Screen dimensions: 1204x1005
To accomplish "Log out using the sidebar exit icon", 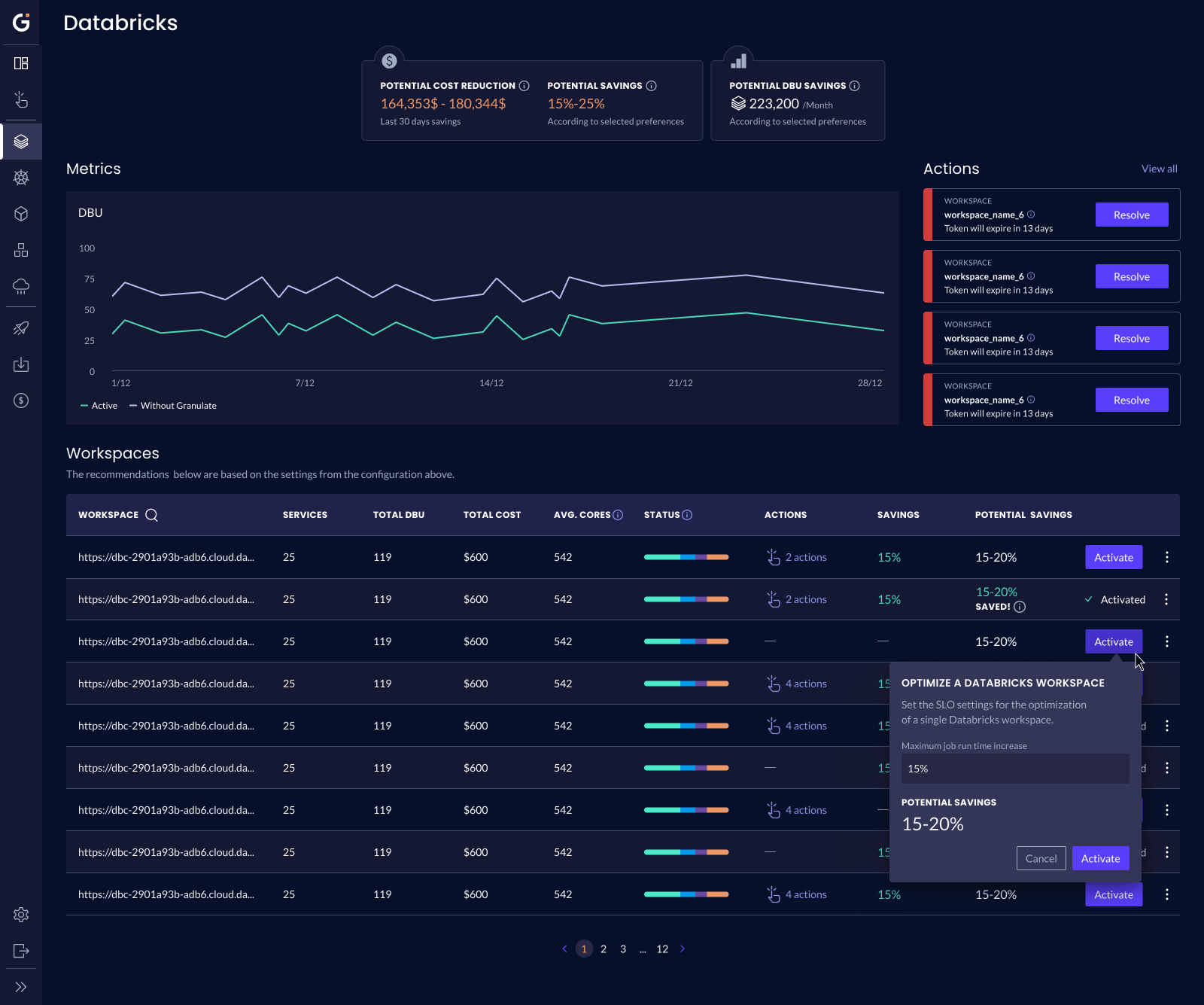I will click(20, 951).
